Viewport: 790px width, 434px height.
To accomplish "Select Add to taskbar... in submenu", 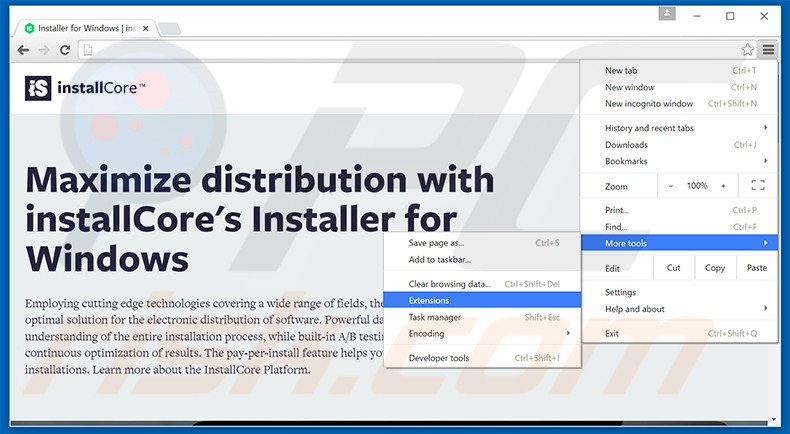I will (482, 260).
